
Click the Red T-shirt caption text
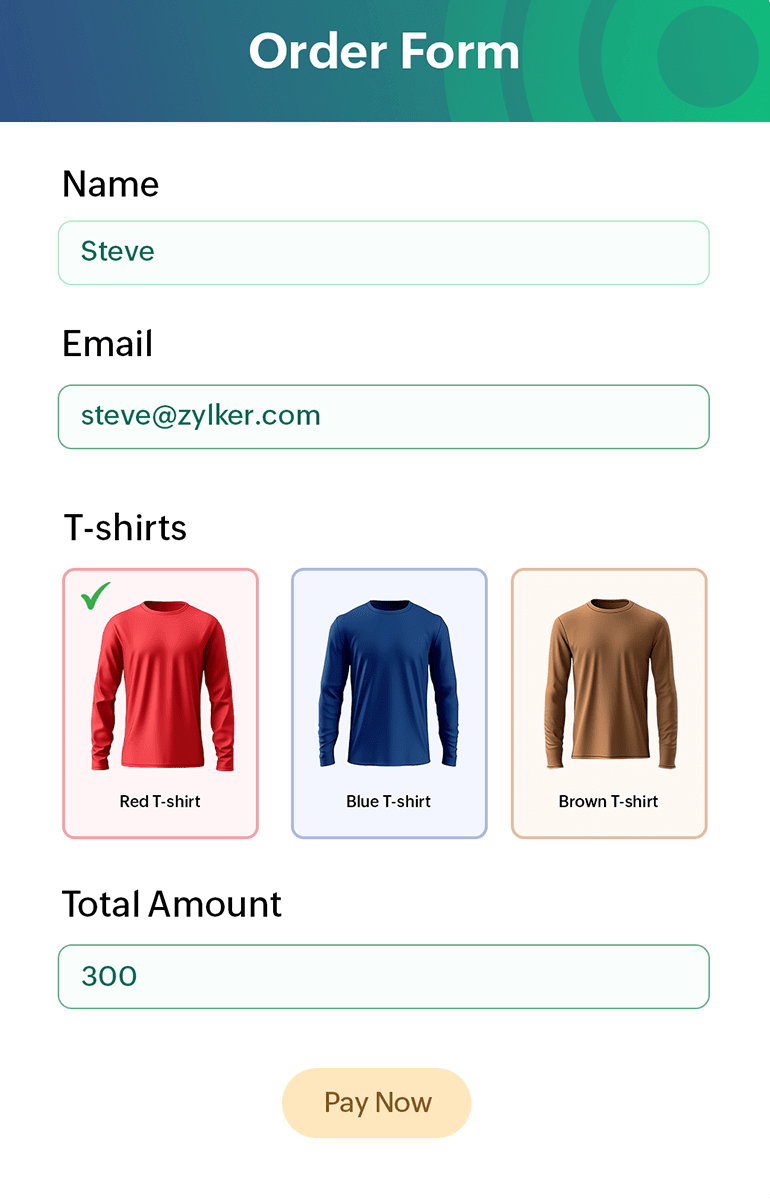pyautogui.click(x=160, y=801)
